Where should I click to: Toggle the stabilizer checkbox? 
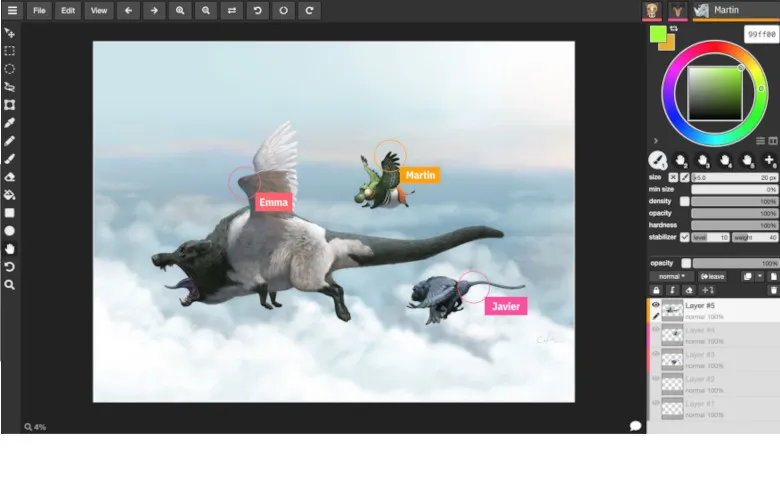click(x=685, y=237)
